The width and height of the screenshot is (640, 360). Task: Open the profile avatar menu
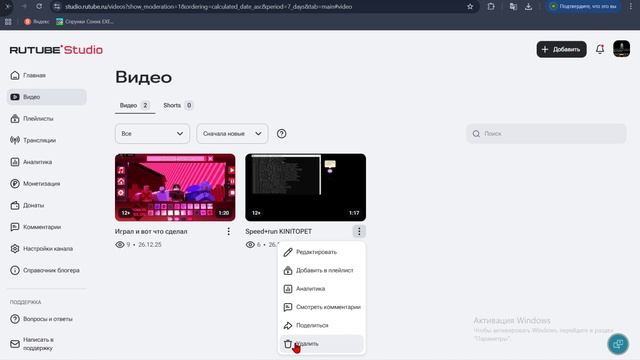click(621, 49)
